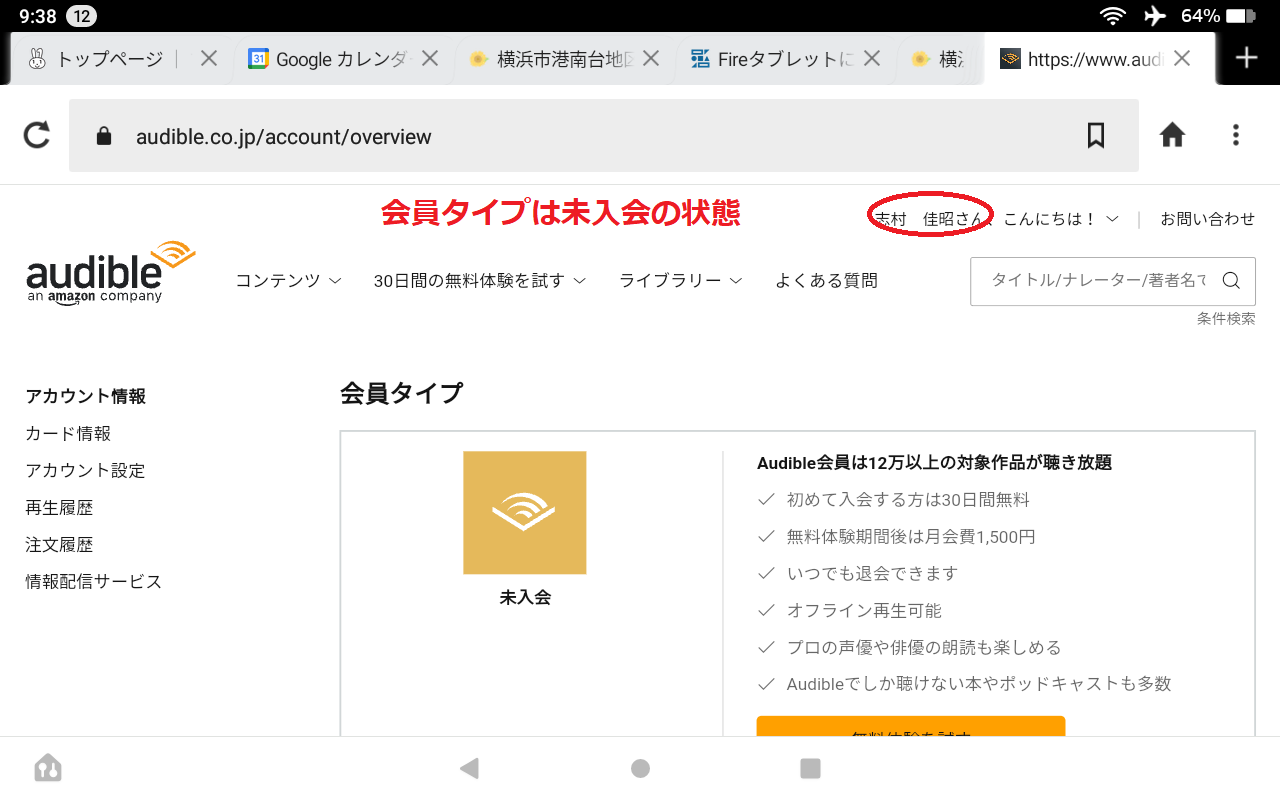Click Audibleでしか聴けない本やポッドキャストも多数 text
This screenshot has width=1280, height=800.
pyautogui.click(x=979, y=684)
